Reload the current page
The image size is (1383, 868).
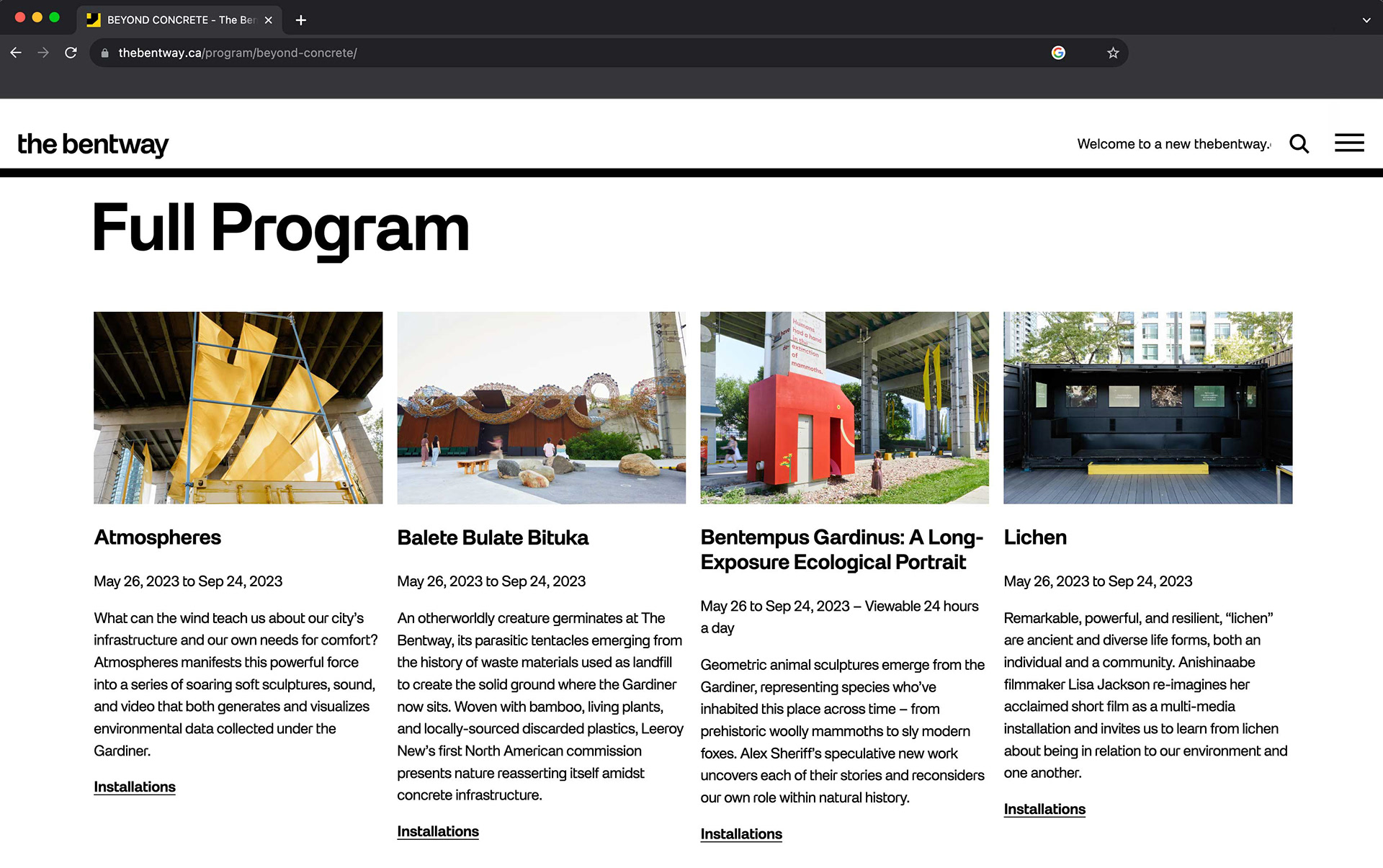(x=71, y=53)
